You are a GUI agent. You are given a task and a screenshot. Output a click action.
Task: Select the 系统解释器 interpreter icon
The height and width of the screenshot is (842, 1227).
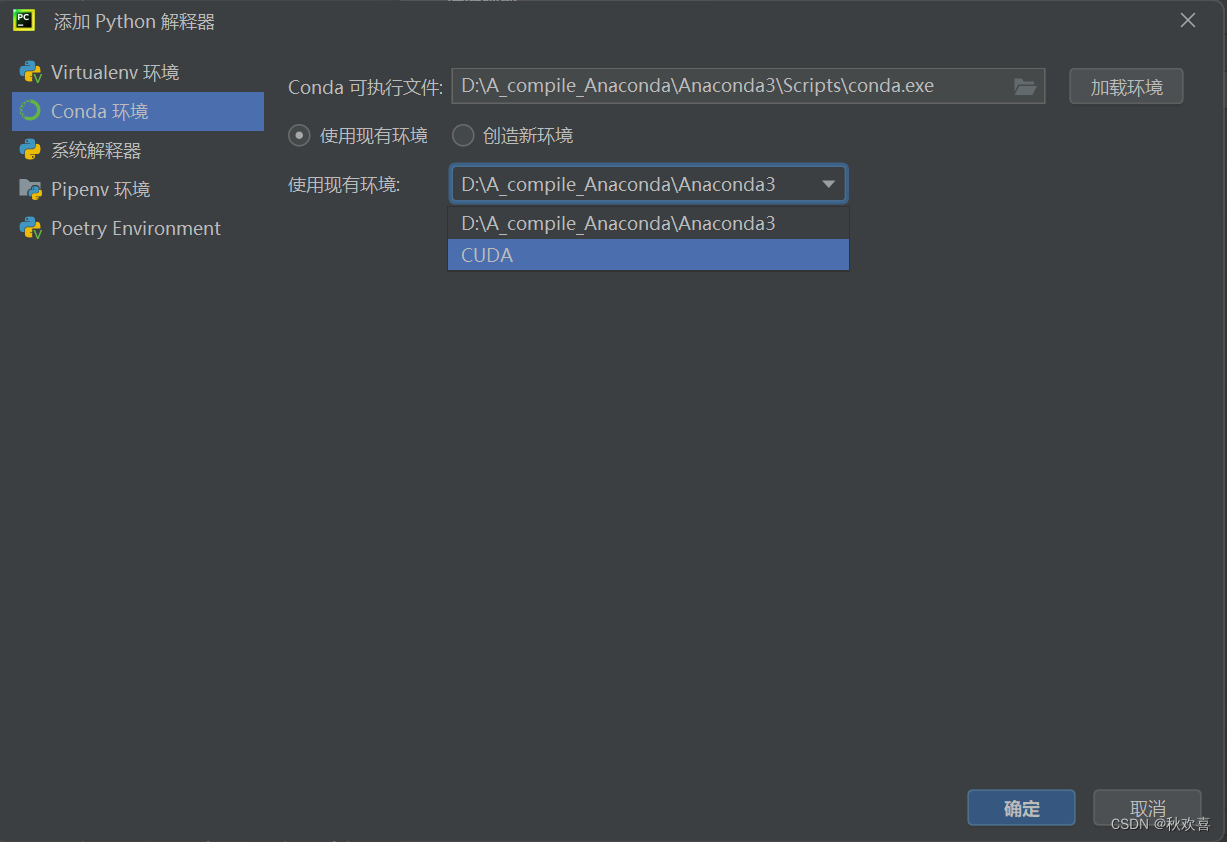[x=28, y=149]
